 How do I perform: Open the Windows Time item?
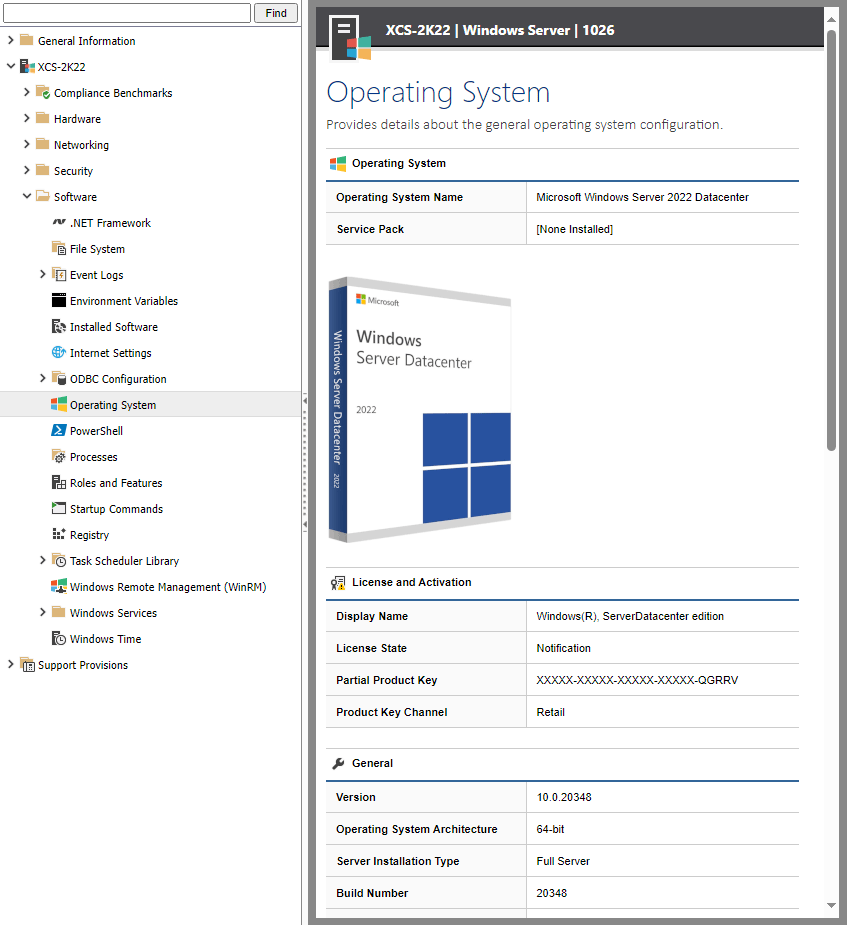point(106,638)
